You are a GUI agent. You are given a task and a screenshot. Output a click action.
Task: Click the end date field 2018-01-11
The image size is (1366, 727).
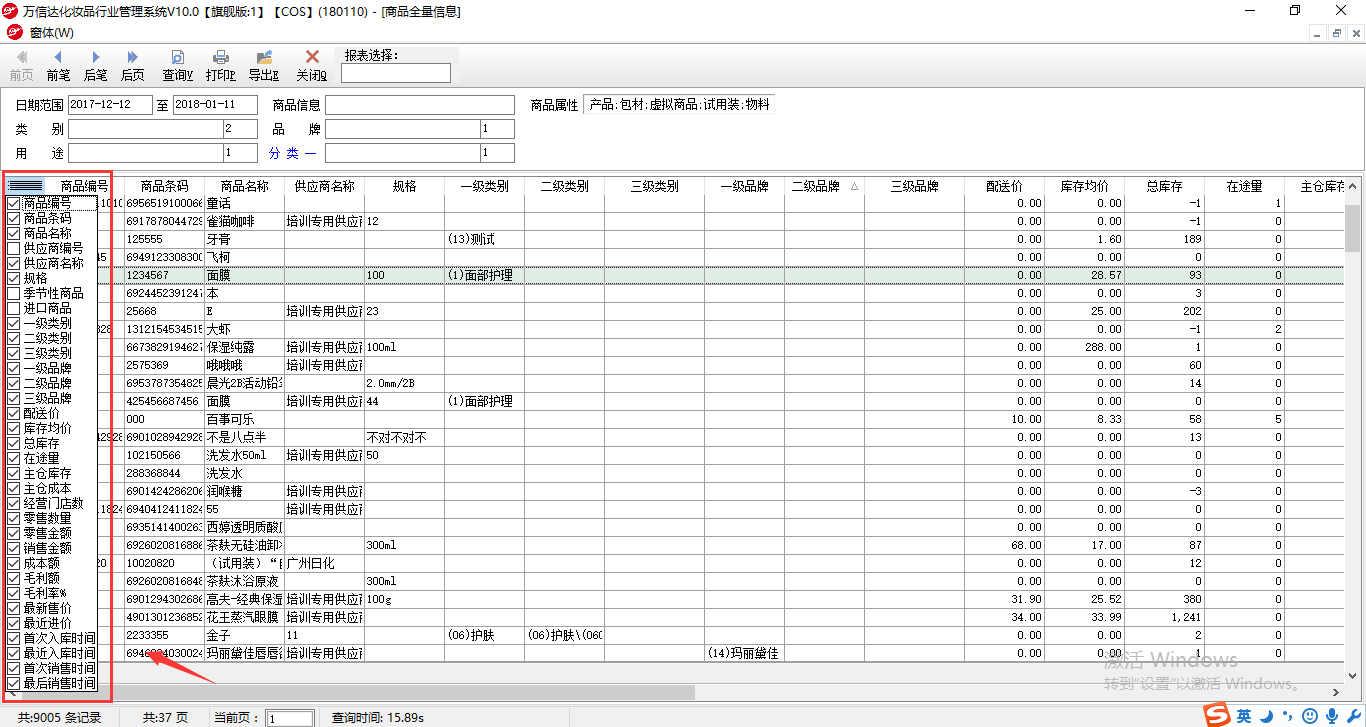[x=216, y=104]
